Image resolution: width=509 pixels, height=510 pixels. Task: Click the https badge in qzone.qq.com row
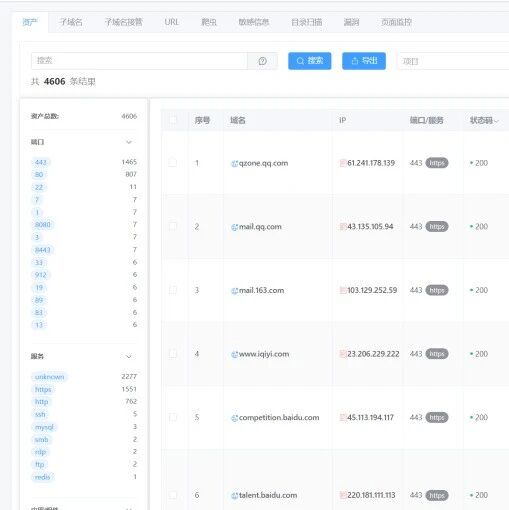pyautogui.click(x=437, y=163)
